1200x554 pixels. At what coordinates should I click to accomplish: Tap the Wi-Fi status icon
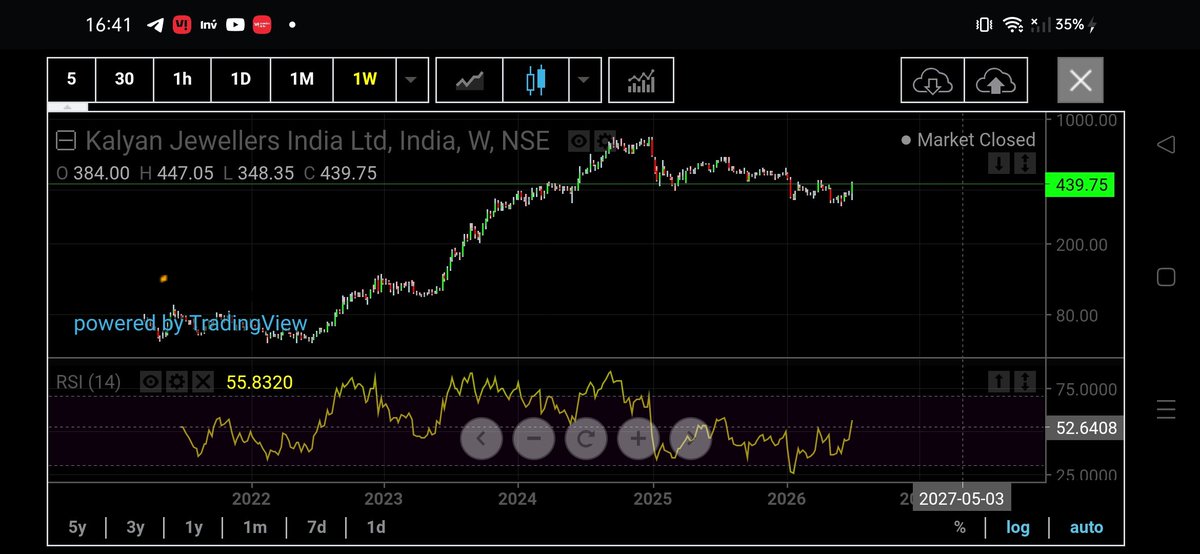[x=1013, y=24]
